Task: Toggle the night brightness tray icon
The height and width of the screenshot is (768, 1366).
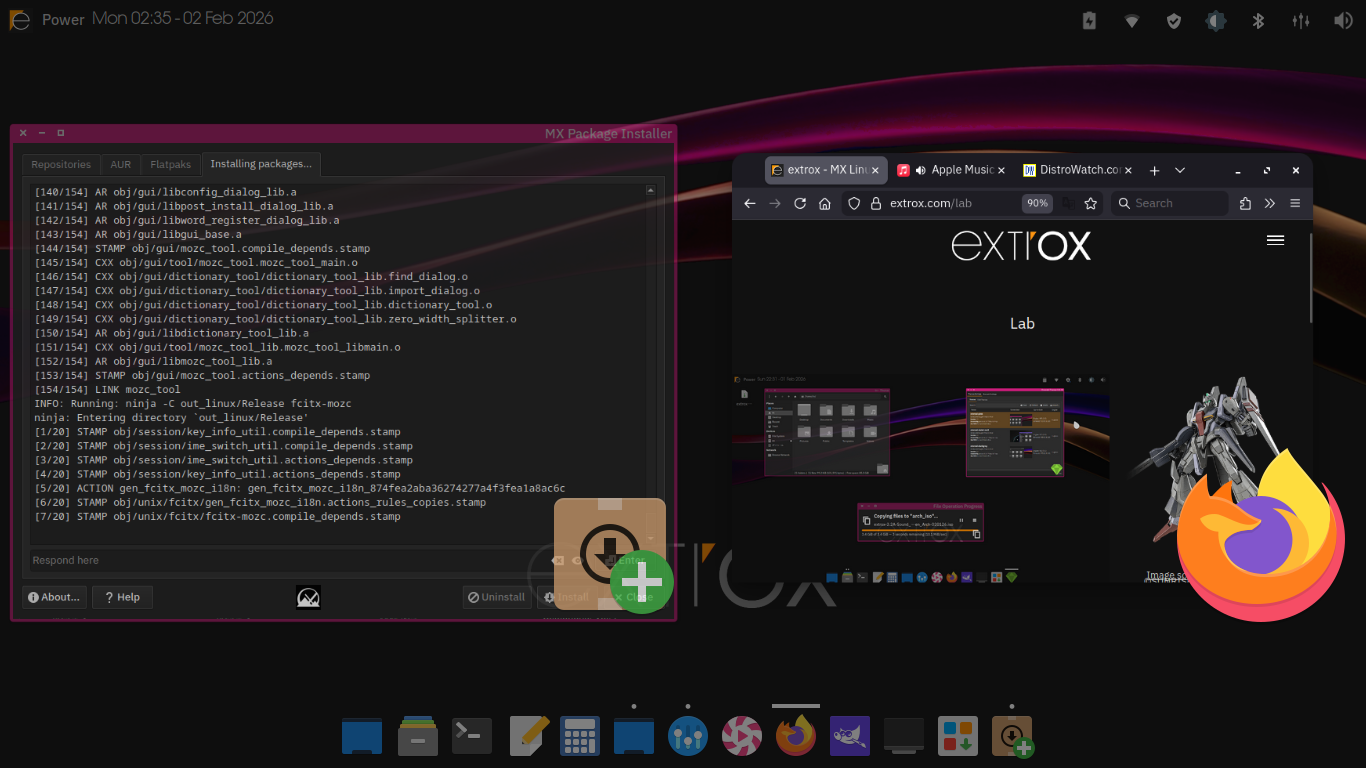Action: coord(1216,20)
